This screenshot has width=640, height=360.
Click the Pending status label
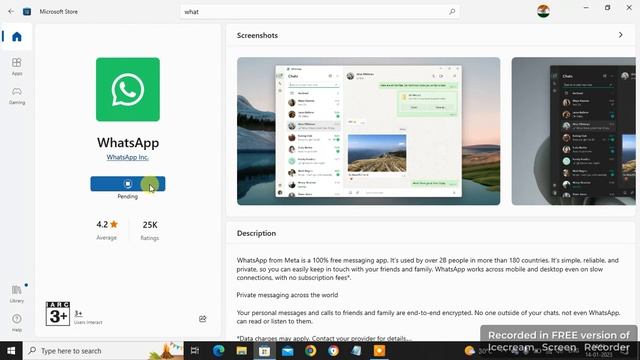tap(128, 196)
